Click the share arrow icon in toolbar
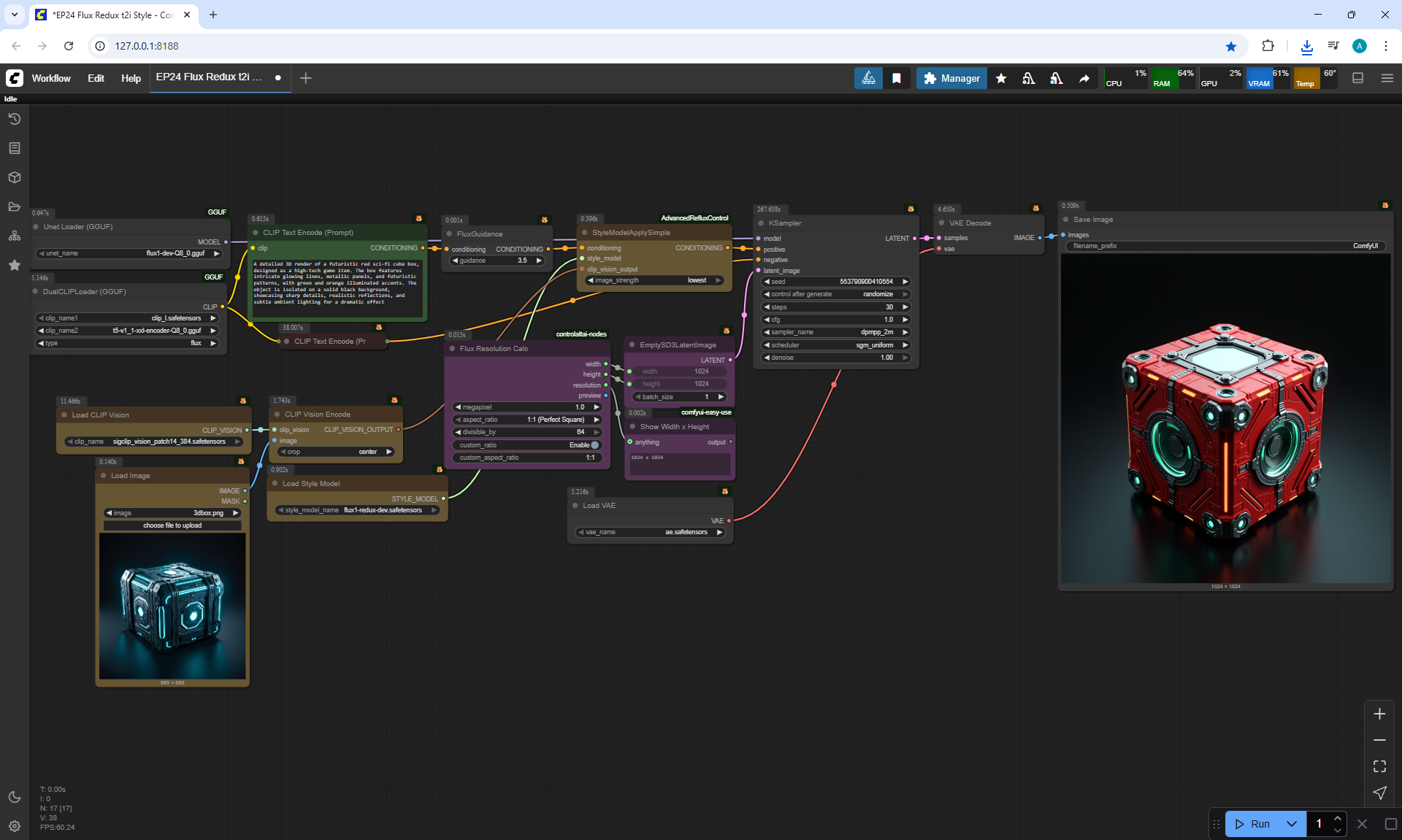The width and height of the screenshot is (1402, 840). [x=1084, y=78]
